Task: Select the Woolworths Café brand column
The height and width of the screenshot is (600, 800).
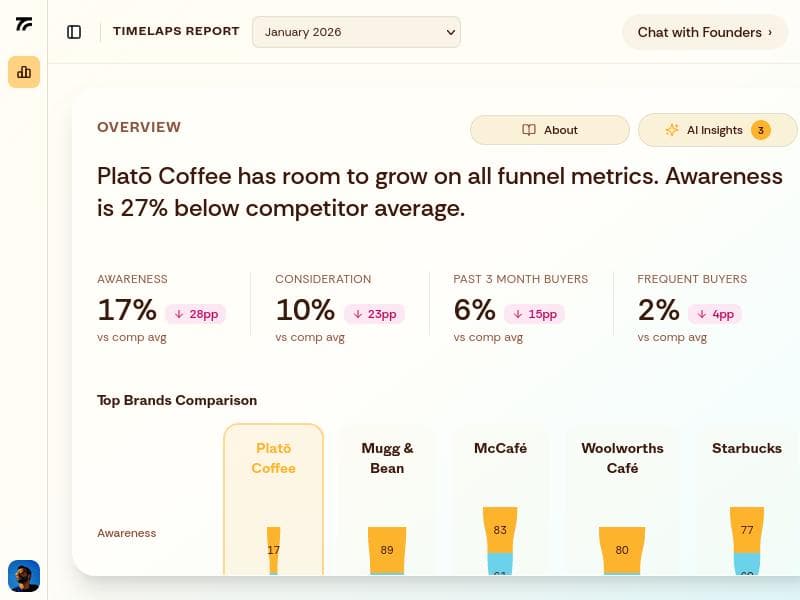Action: click(x=622, y=459)
